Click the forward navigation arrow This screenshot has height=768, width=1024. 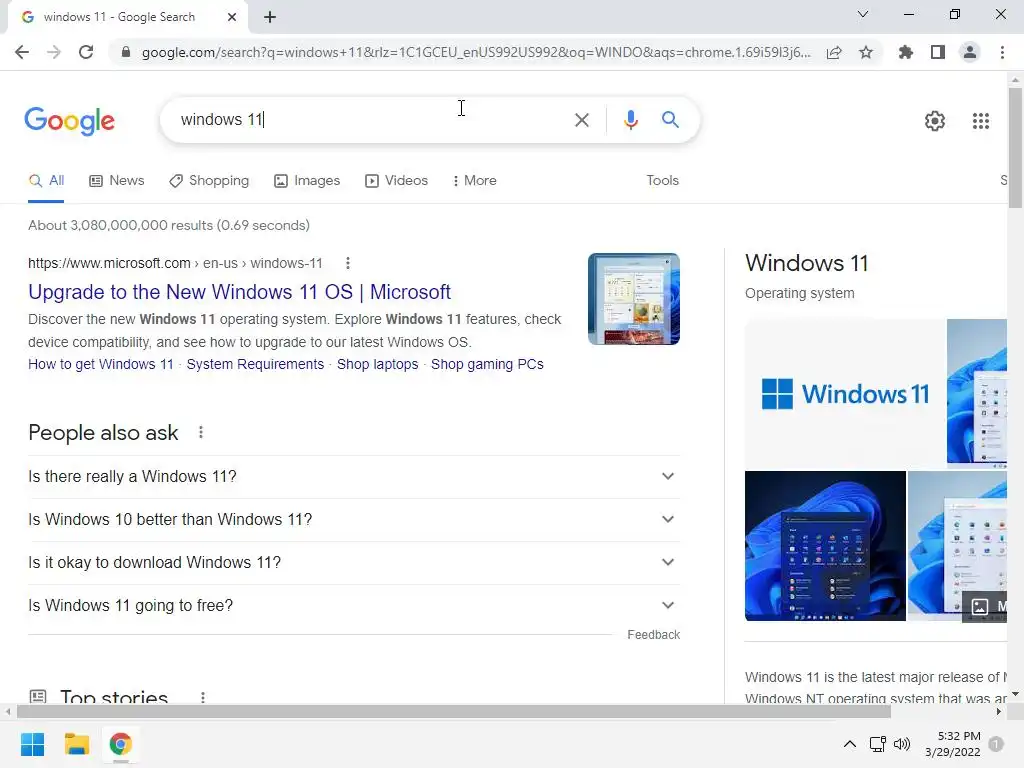click(x=54, y=52)
